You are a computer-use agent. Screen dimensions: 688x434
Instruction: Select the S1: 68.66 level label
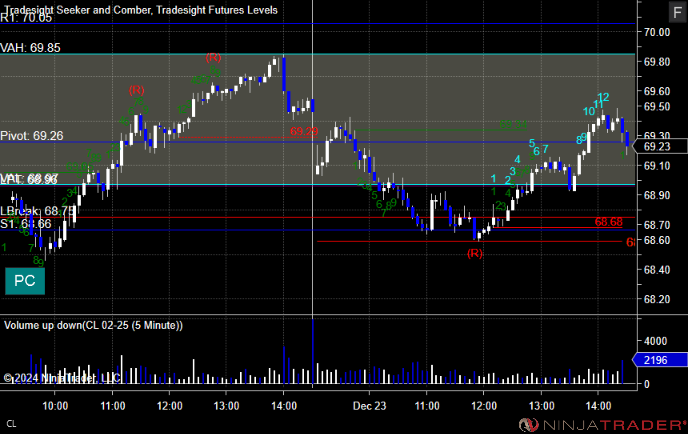pos(26,224)
